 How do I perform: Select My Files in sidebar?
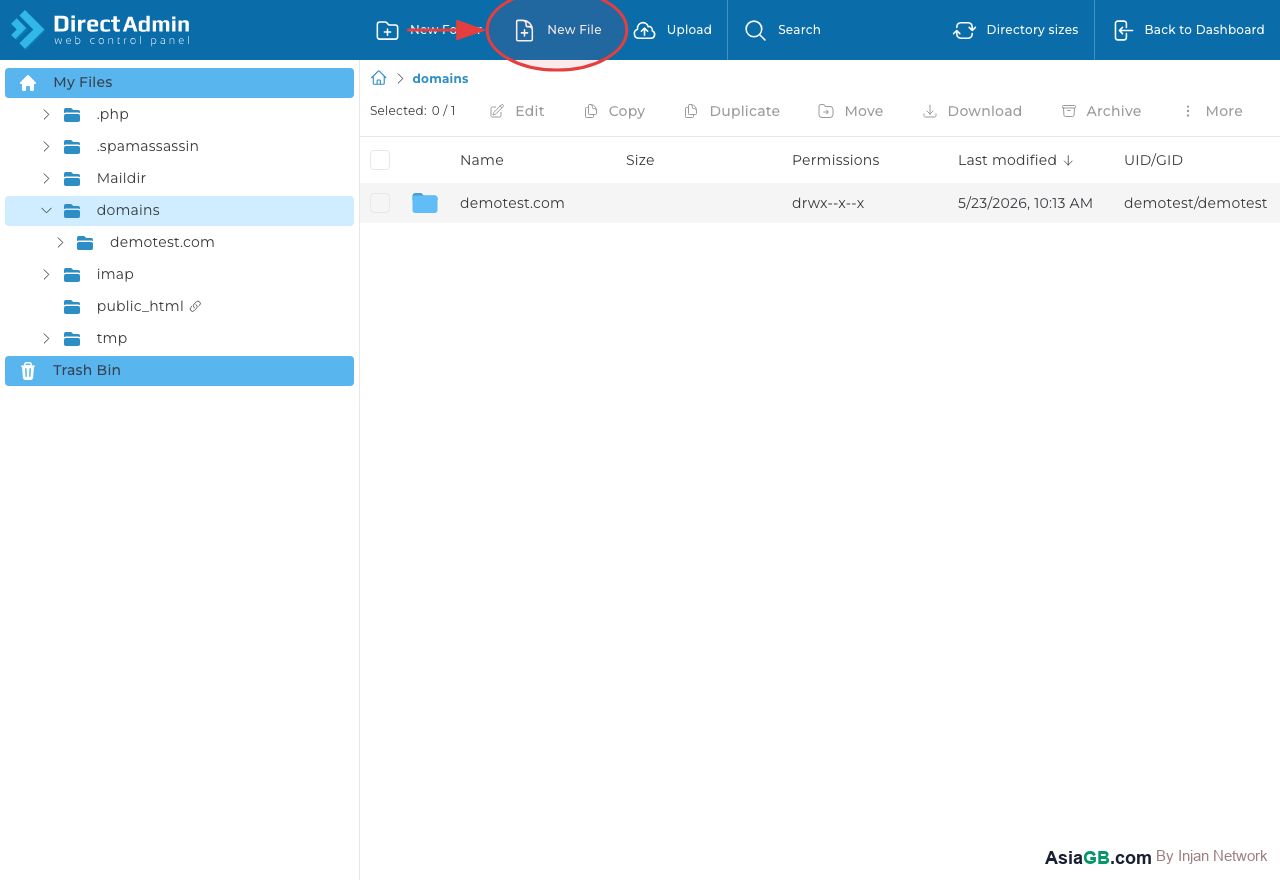point(179,83)
